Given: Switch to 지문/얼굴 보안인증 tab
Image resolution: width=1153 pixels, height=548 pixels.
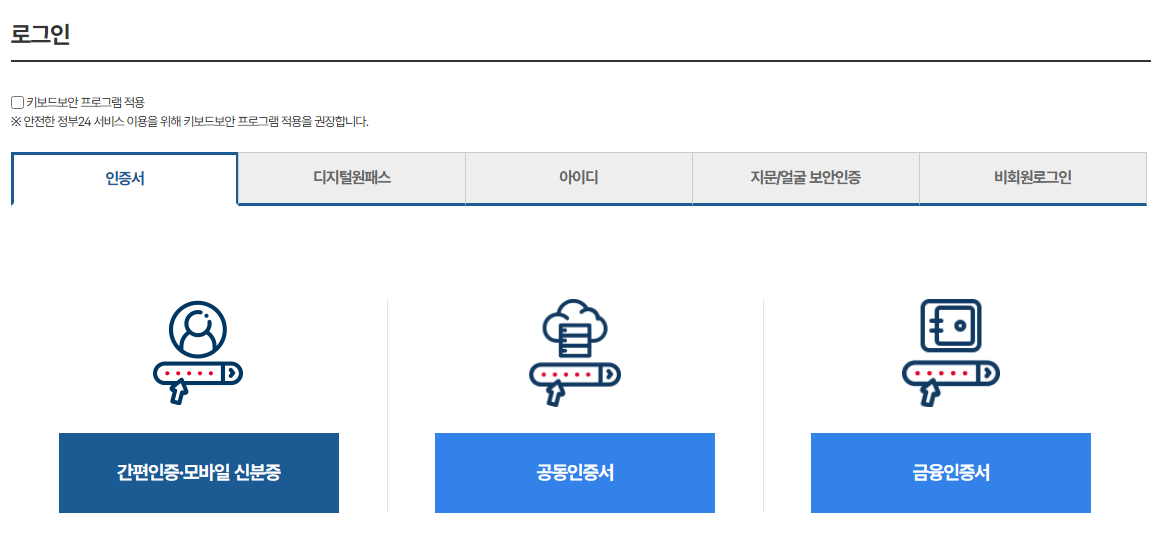Looking at the screenshot, I should (806, 178).
